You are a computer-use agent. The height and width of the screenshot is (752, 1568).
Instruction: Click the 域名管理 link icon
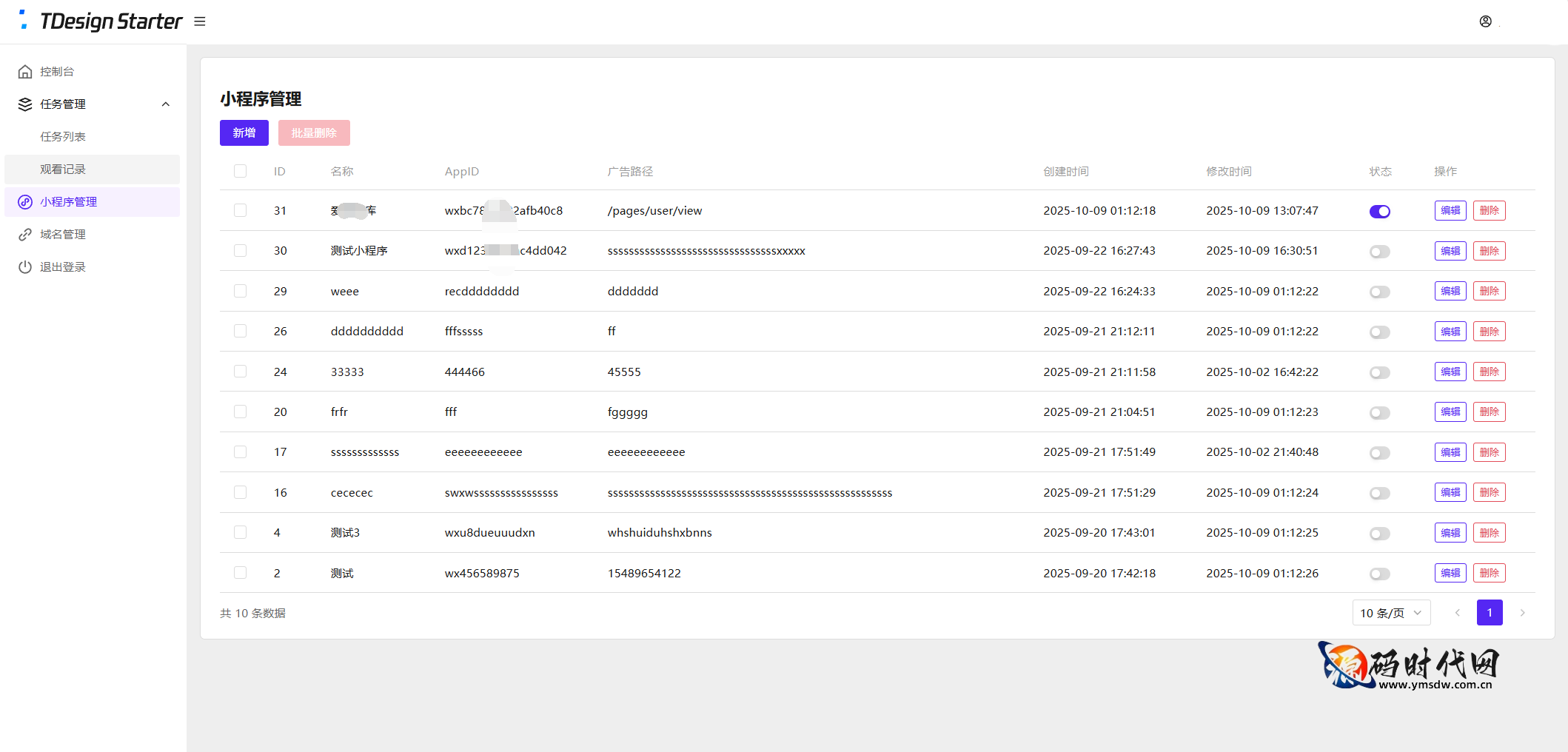click(25, 235)
